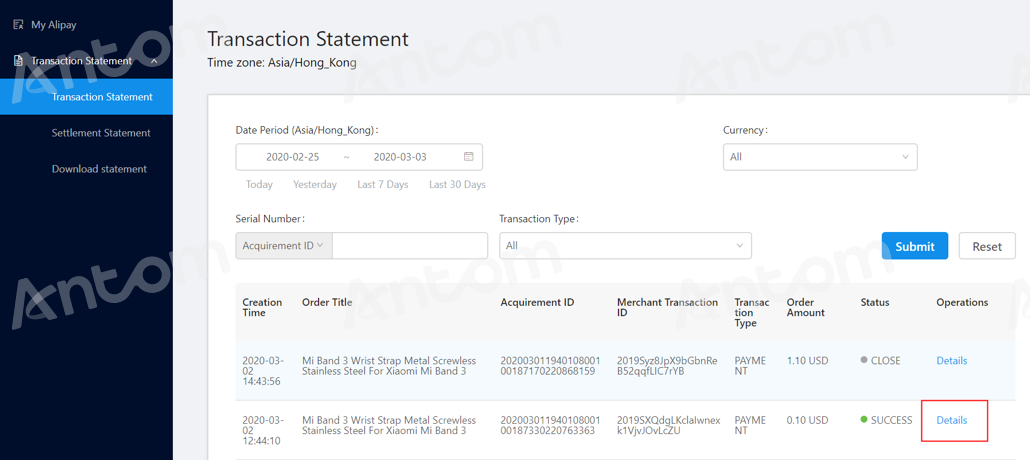Click the 0.10 USD order amount
The height and width of the screenshot is (460, 1030).
tap(807, 420)
